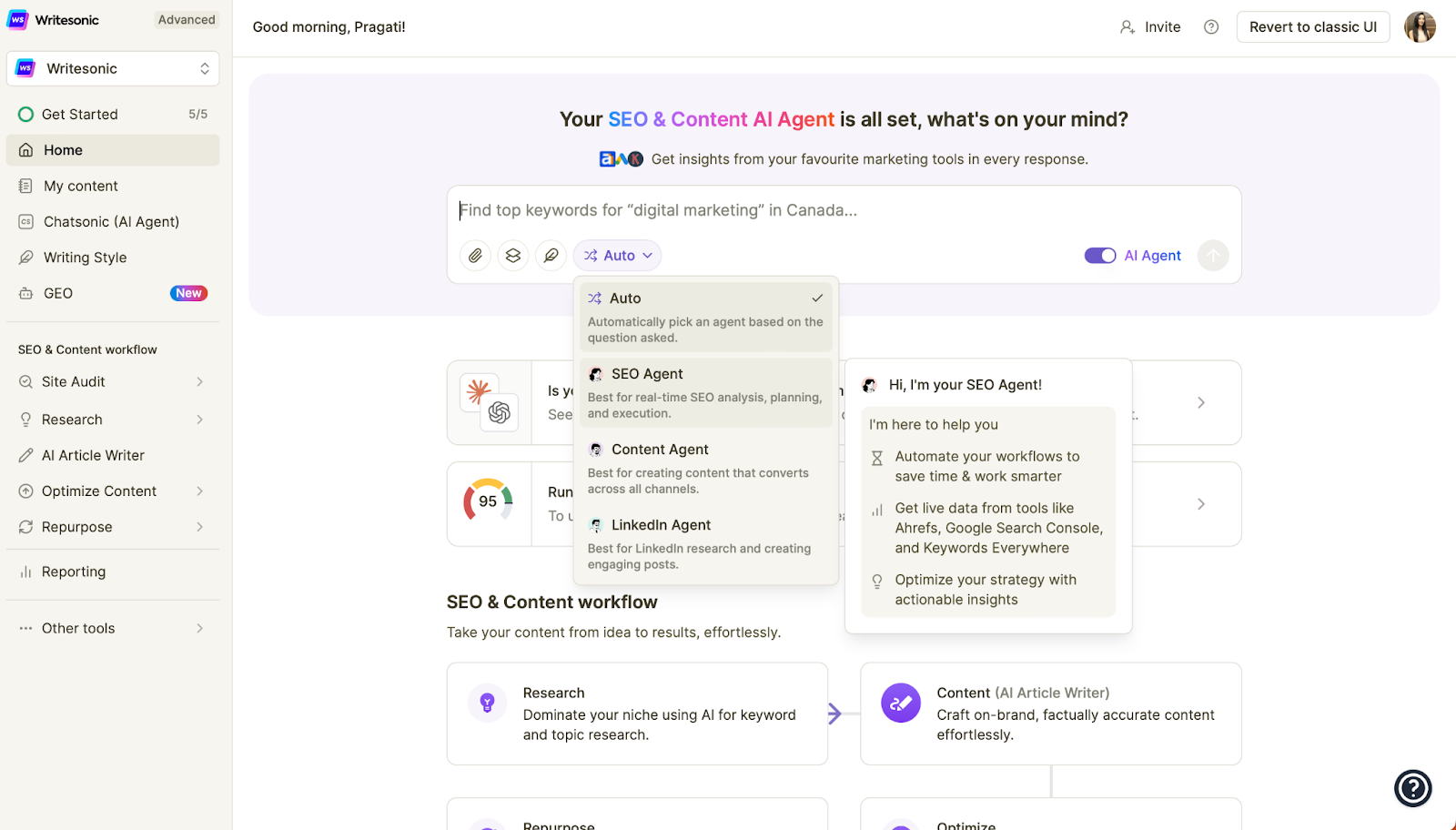Click the arrow connecting Research to Content cards
The image size is (1456, 830).
[835, 714]
